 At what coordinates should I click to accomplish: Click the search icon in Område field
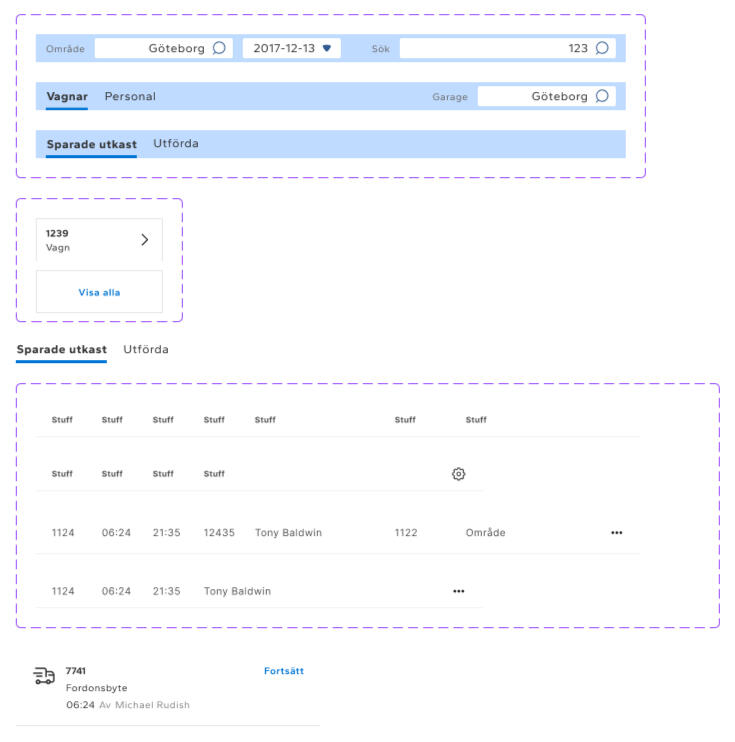(x=219, y=48)
